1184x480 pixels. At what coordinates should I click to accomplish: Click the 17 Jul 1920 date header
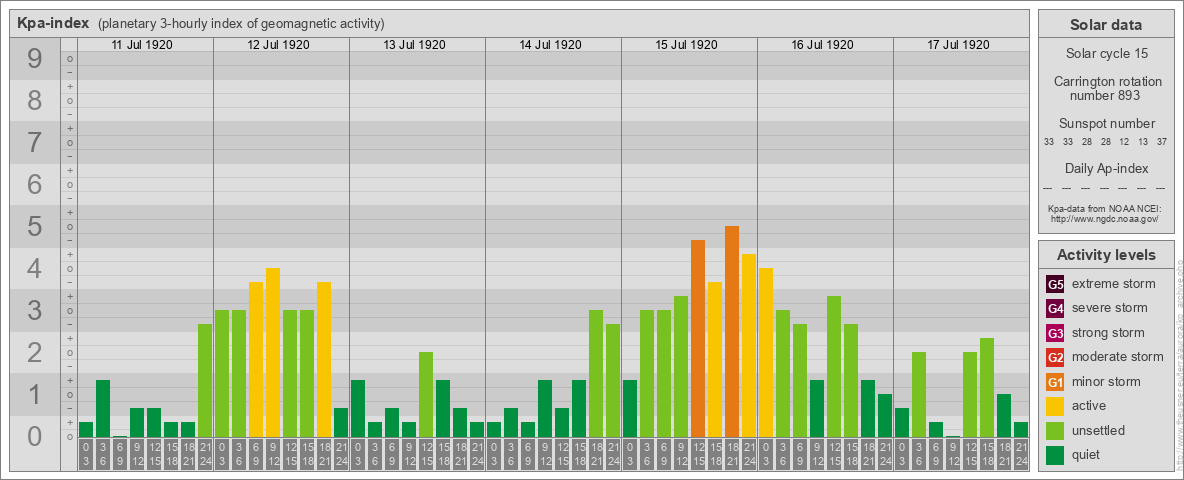pos(957,45)
